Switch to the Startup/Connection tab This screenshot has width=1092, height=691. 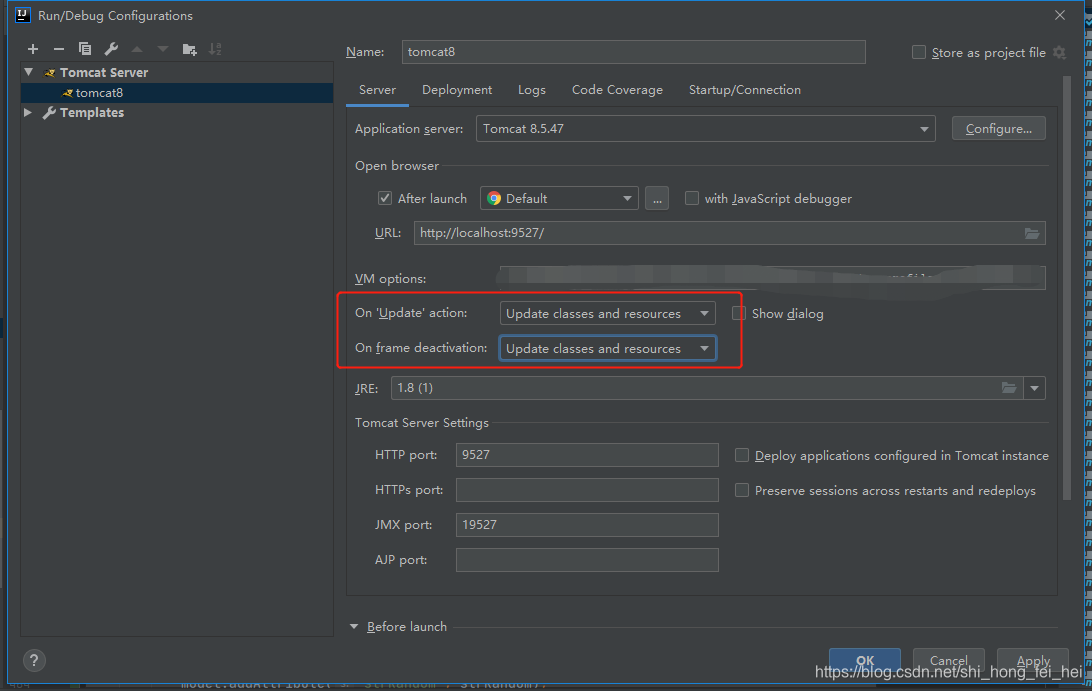point(744,90)
